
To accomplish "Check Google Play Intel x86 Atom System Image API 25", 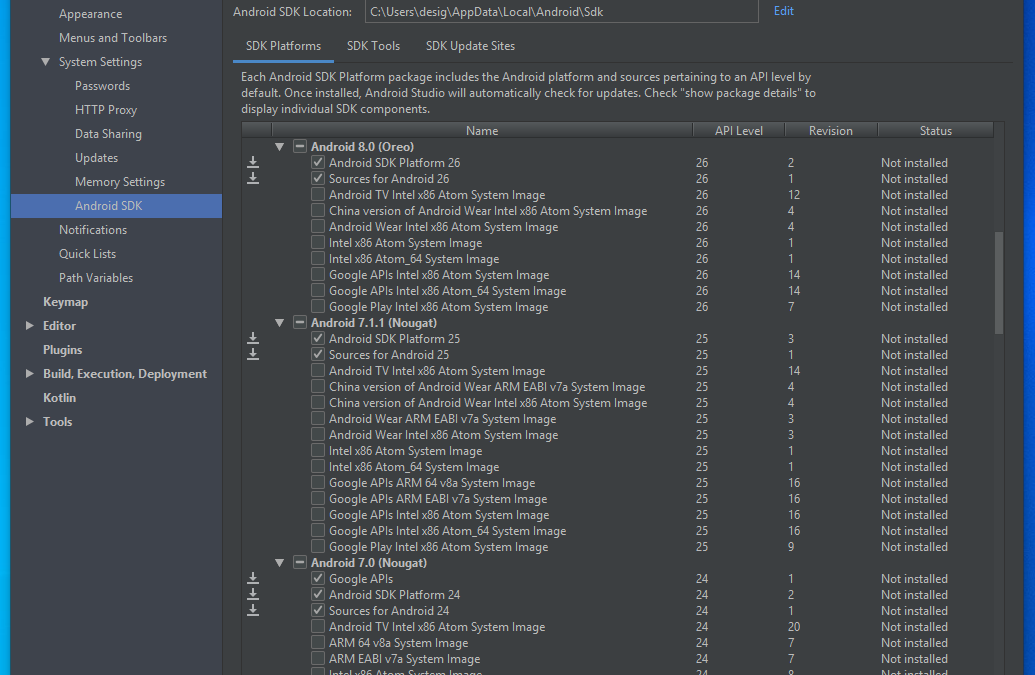I will (318, 547).
